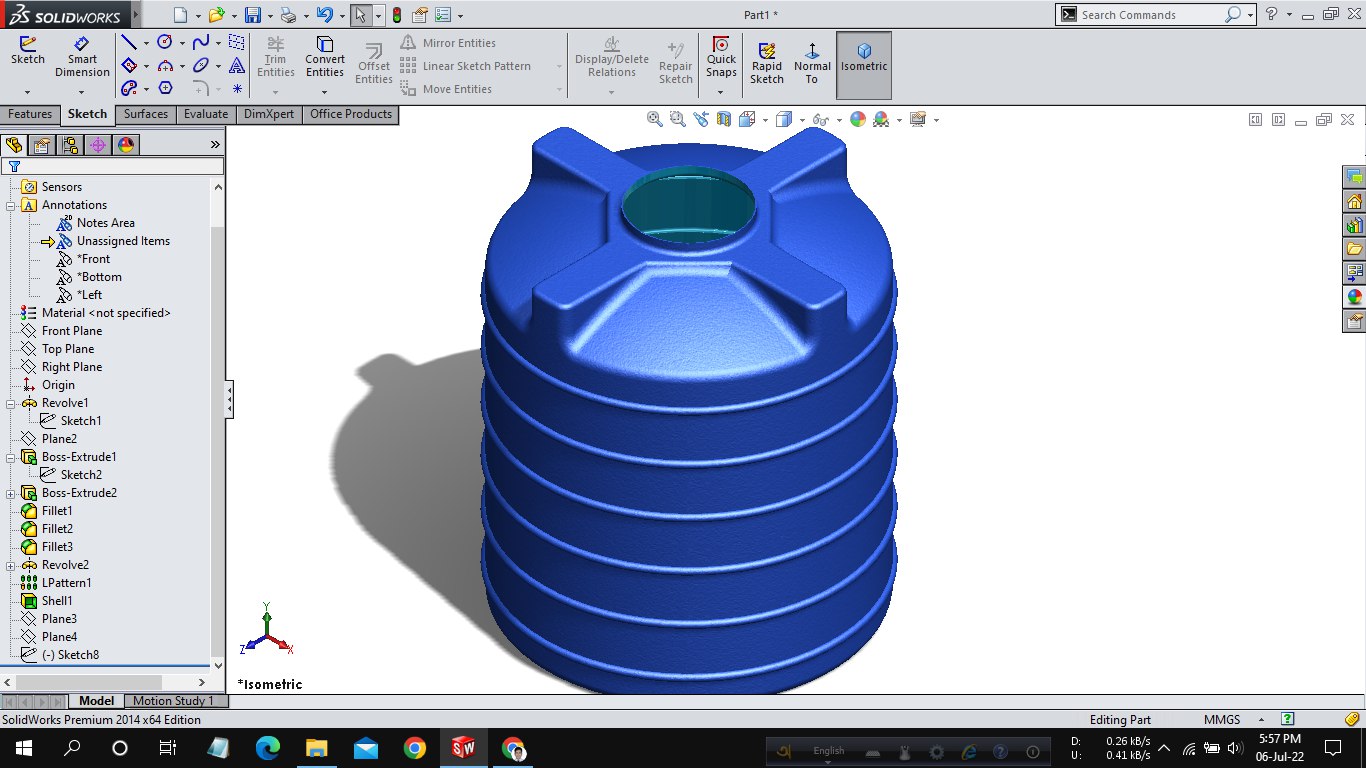Switch to the Features tab

point(30,114)
